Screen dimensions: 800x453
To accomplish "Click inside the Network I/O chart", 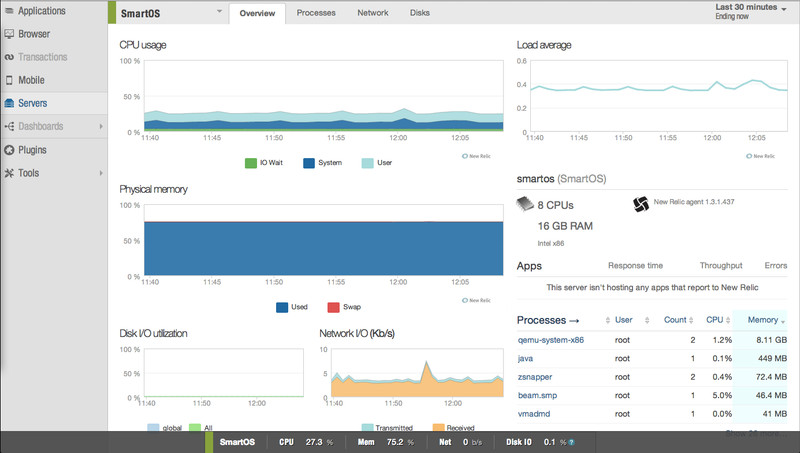I will tap(417, 373).
